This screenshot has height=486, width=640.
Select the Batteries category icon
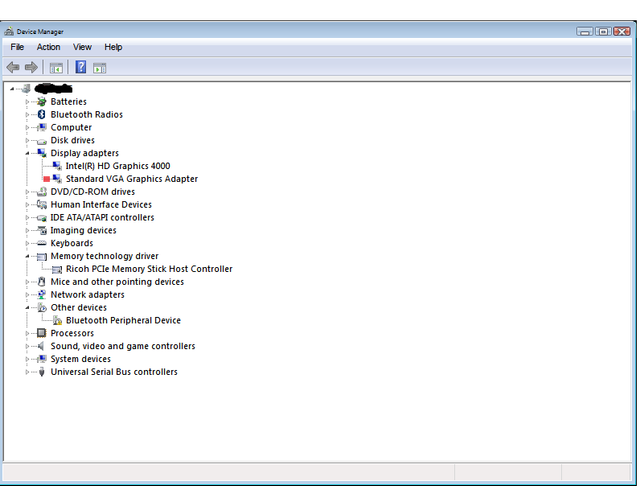(42, 102)
